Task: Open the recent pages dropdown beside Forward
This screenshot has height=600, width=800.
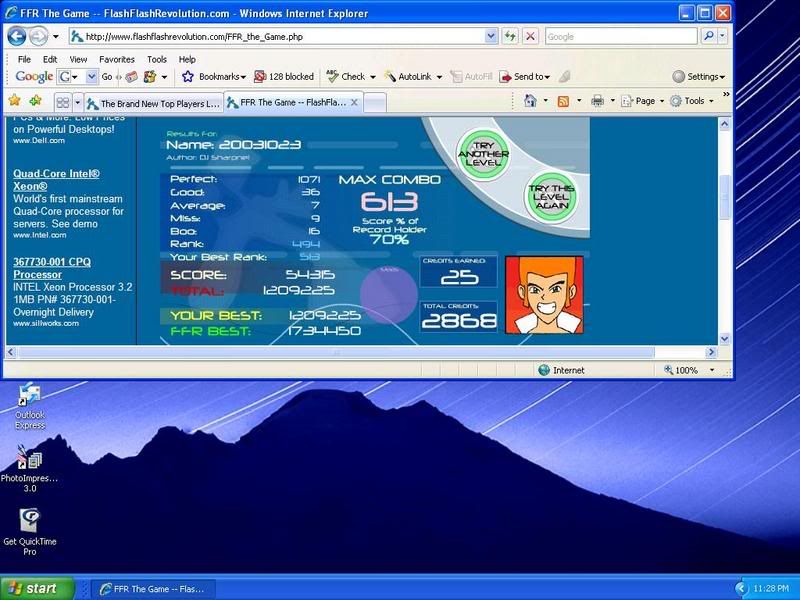Action: 56,36
